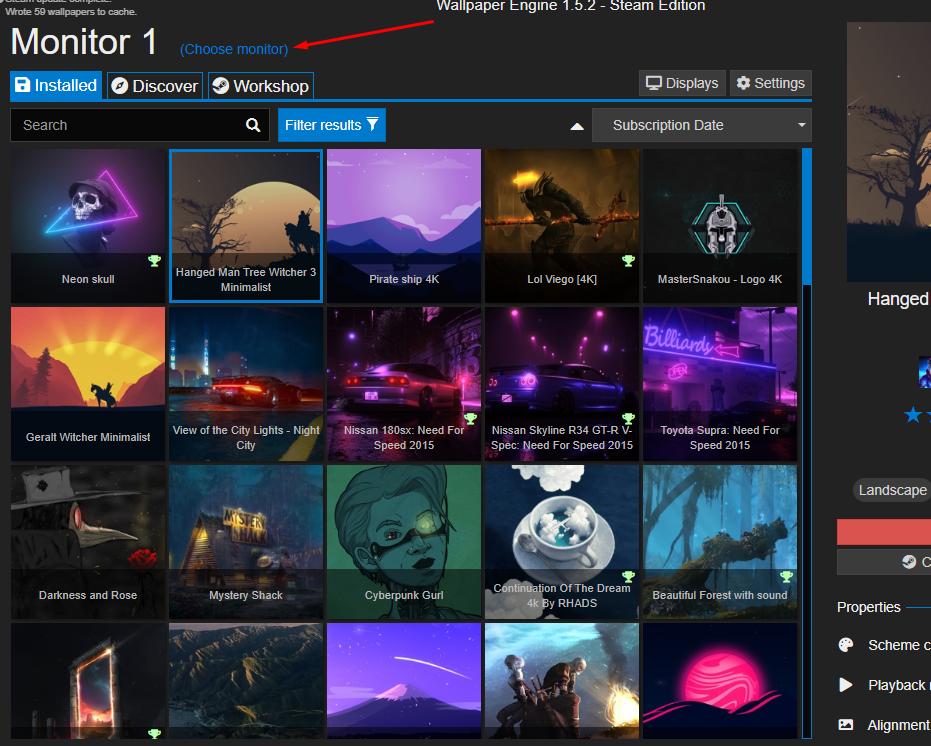
Task: Click the Monitor 1 heading
Action: [84, 42]
